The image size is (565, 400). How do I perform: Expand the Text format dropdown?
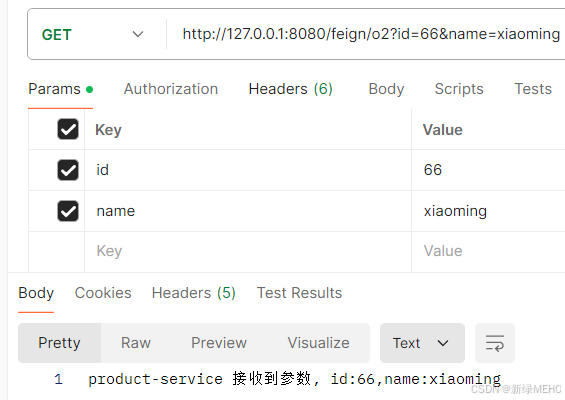pyautogui.click(x=422, y=343)
